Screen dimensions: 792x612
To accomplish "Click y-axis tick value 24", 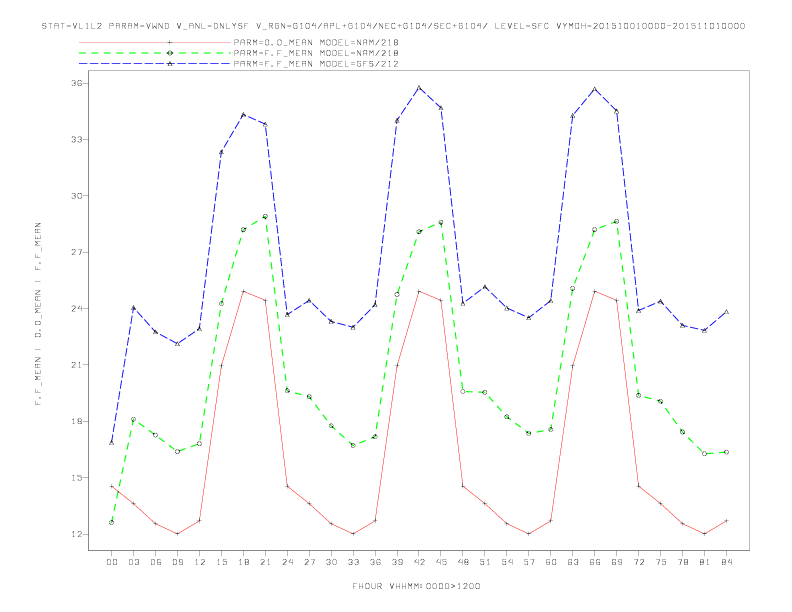I will [x=76, y=309].
